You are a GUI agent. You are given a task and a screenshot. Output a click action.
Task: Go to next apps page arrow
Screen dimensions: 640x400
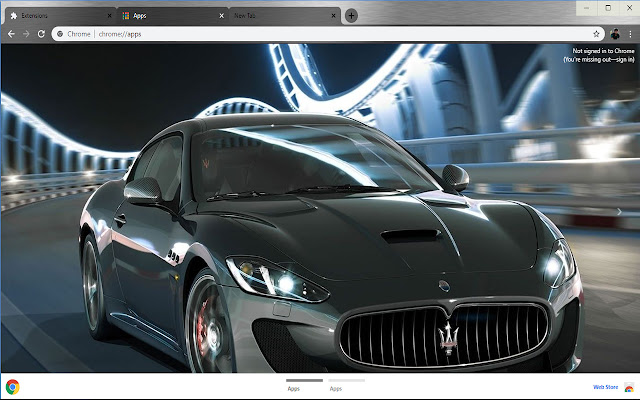[619, 212]
